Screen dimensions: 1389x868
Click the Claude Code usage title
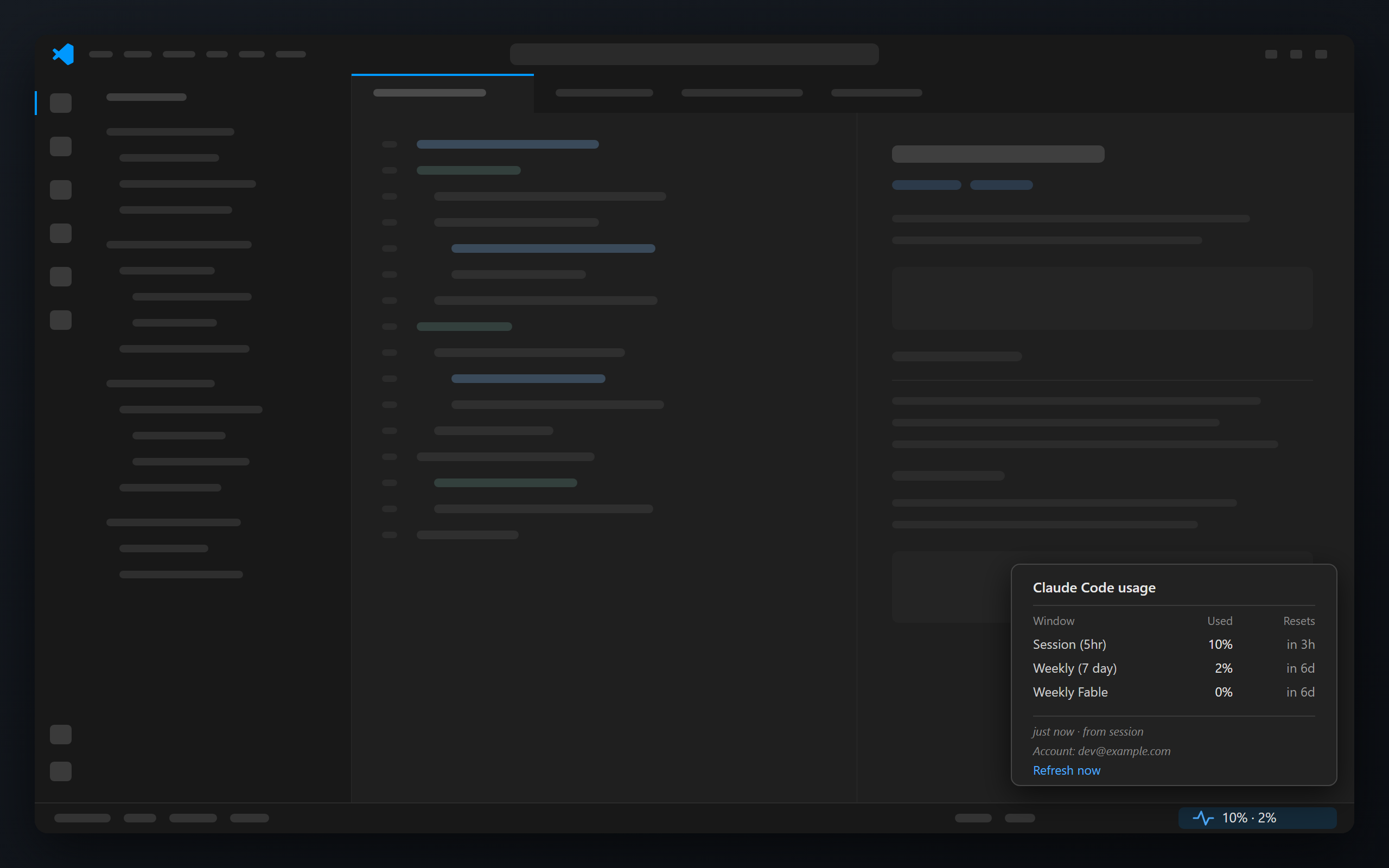tap(1094, 588)
